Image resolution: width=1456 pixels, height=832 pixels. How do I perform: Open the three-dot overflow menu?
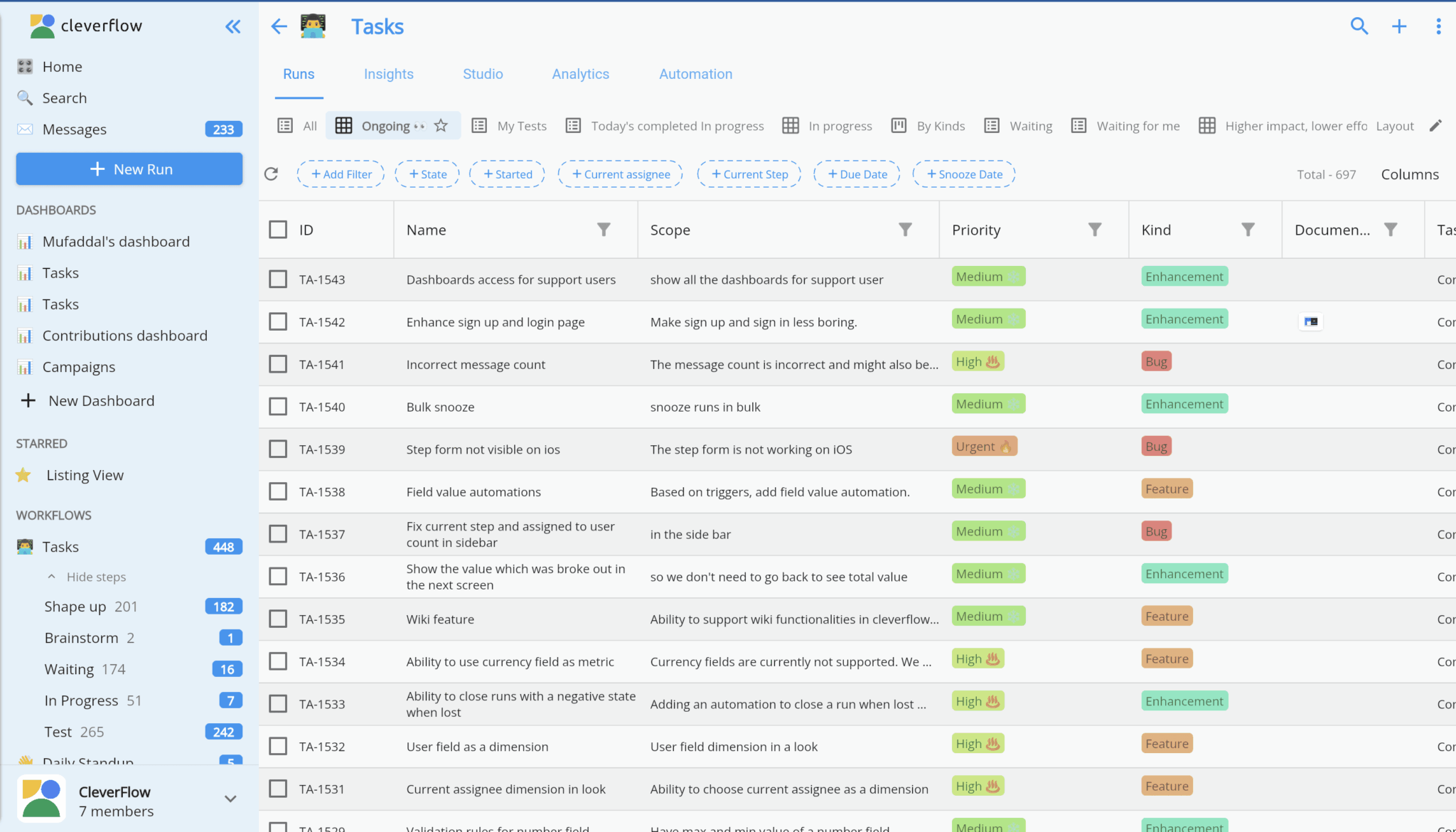[x=1438, y=26]
